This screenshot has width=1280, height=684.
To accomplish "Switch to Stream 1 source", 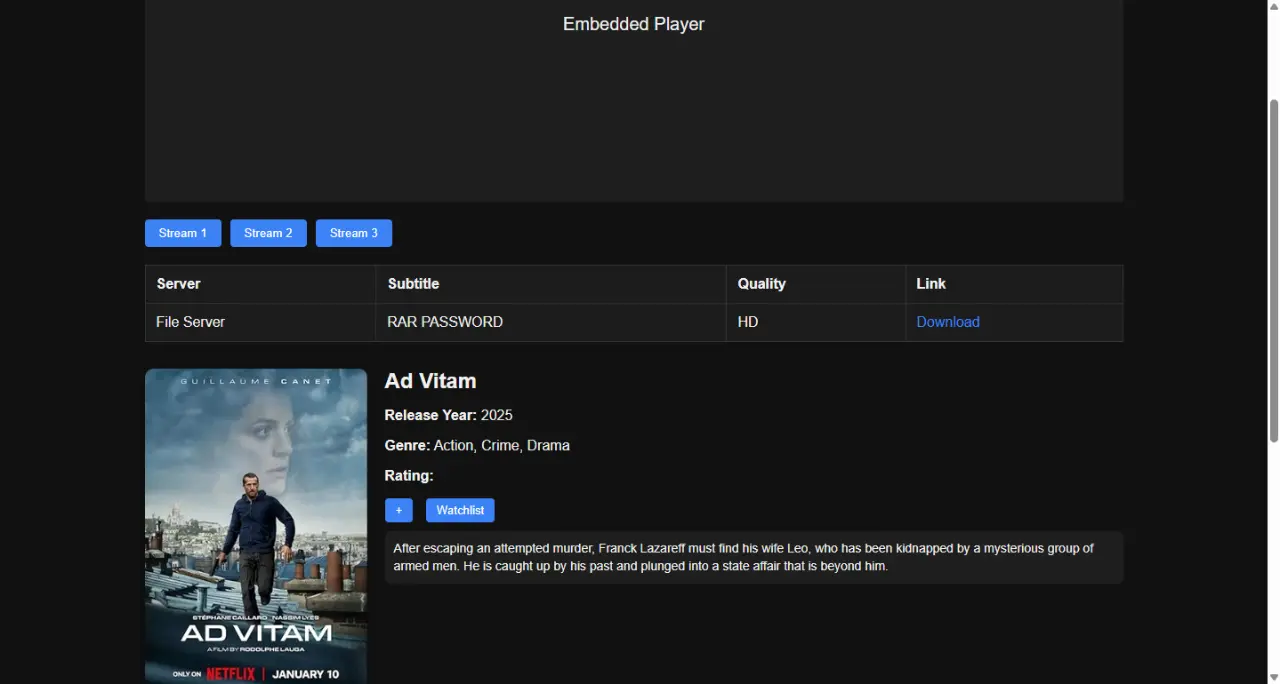I will 183,233.
